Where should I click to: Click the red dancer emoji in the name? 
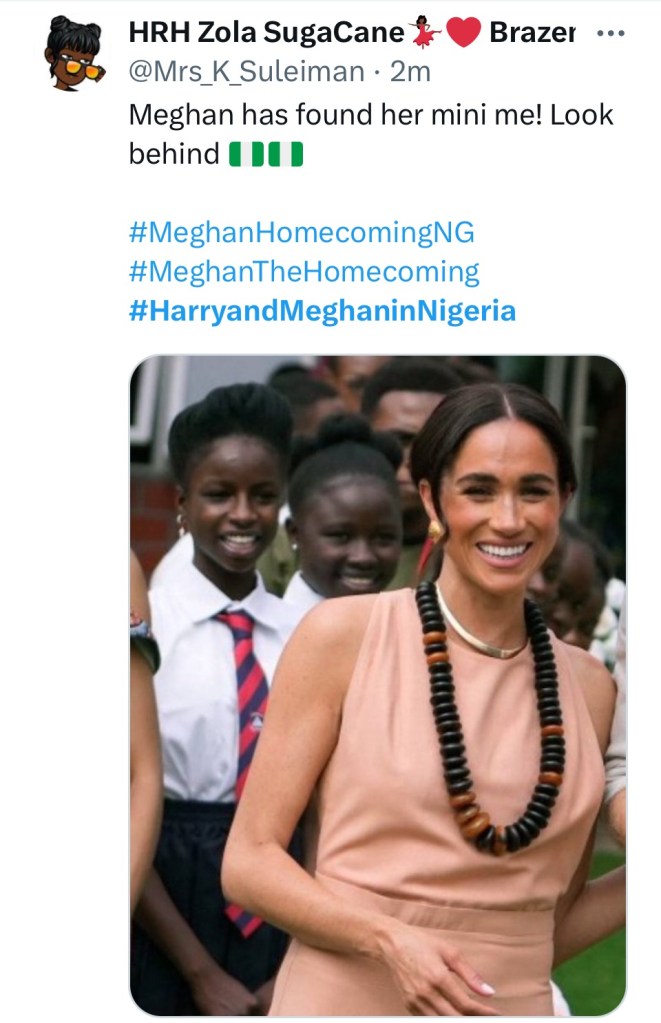[x=424, y=34]
